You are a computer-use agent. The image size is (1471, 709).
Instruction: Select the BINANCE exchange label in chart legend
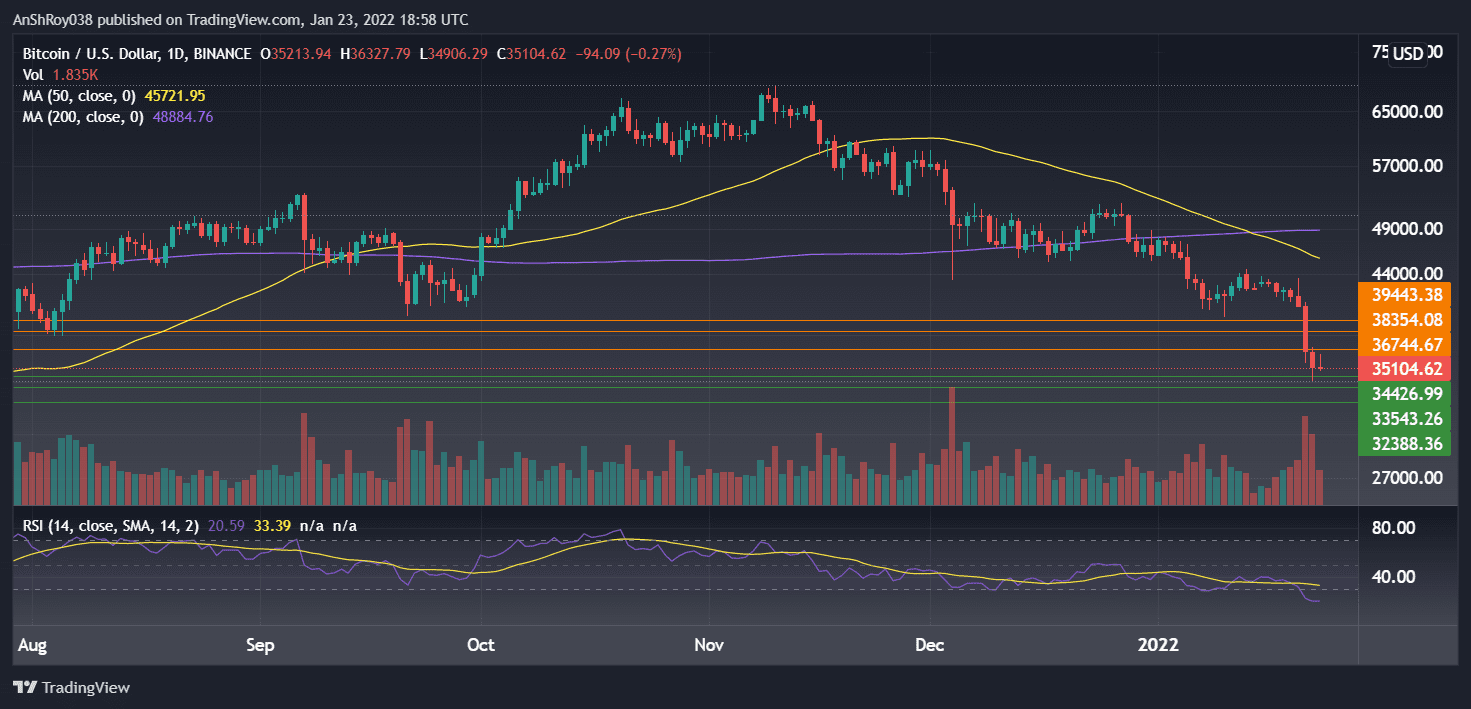click(221, 54)
